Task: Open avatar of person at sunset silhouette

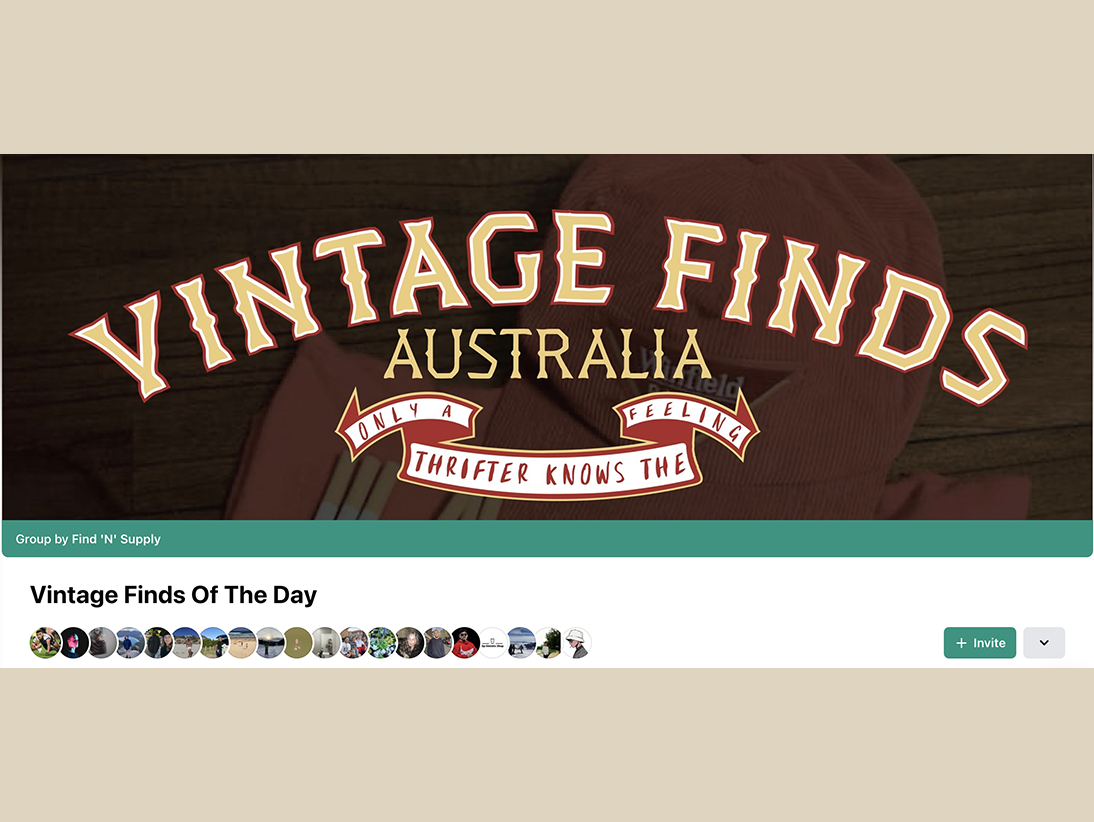Action: (x=269, y=643)
